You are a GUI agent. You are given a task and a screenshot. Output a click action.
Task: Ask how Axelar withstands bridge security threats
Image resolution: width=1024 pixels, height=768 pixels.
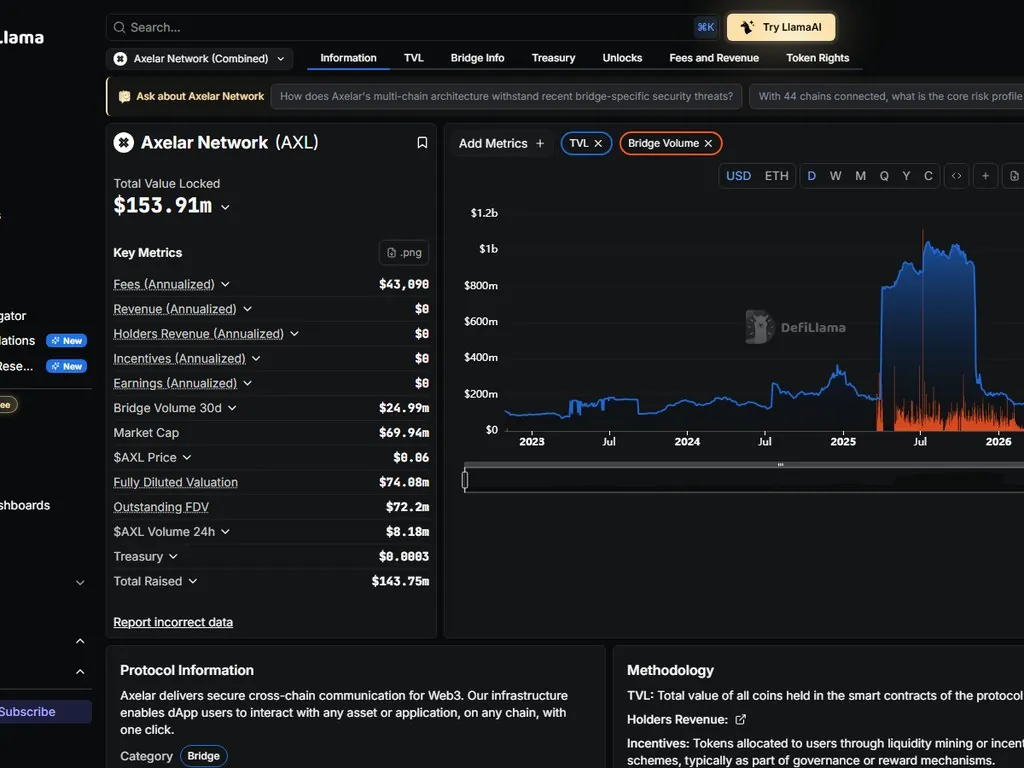click(x=506, y=97)
